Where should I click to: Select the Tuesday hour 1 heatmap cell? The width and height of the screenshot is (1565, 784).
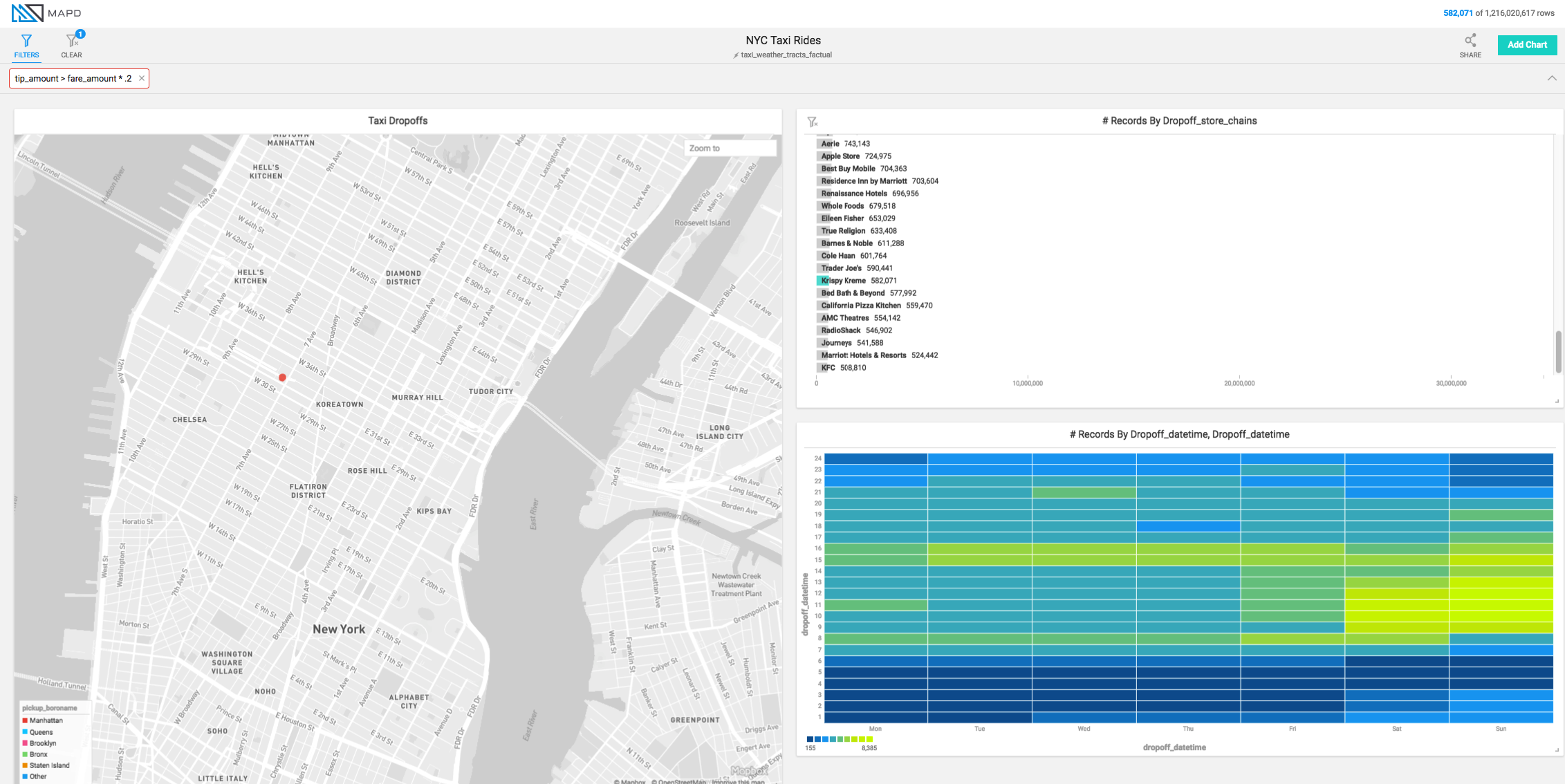tap(980, 718)
